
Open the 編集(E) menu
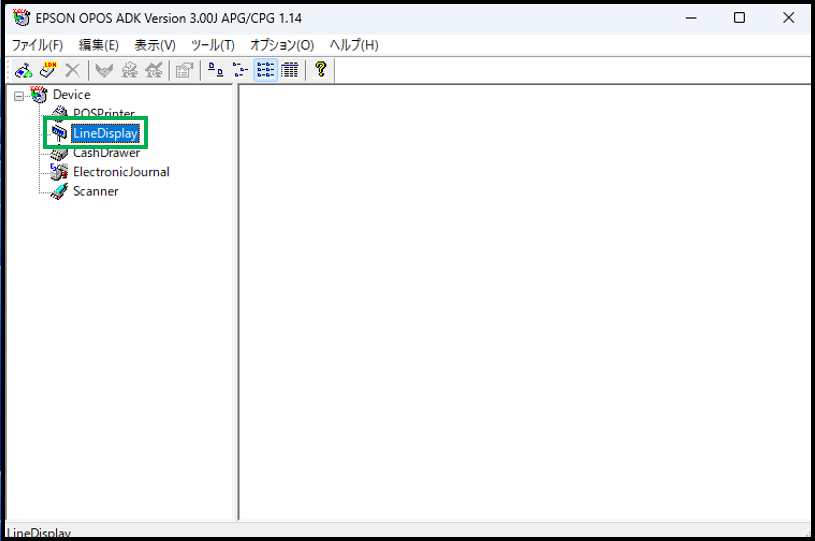[98, 45]
